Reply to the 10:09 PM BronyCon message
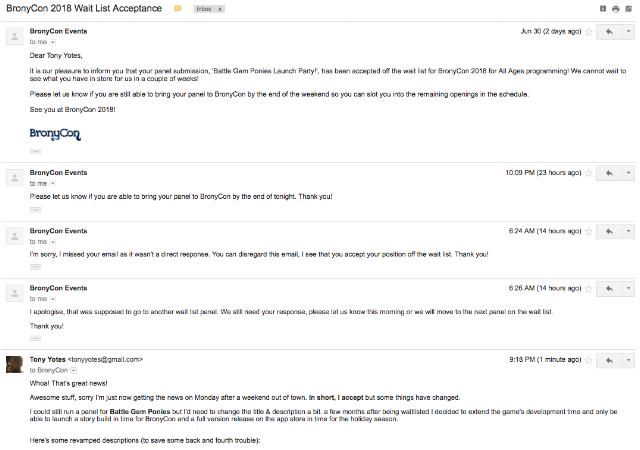 point(609,173)
